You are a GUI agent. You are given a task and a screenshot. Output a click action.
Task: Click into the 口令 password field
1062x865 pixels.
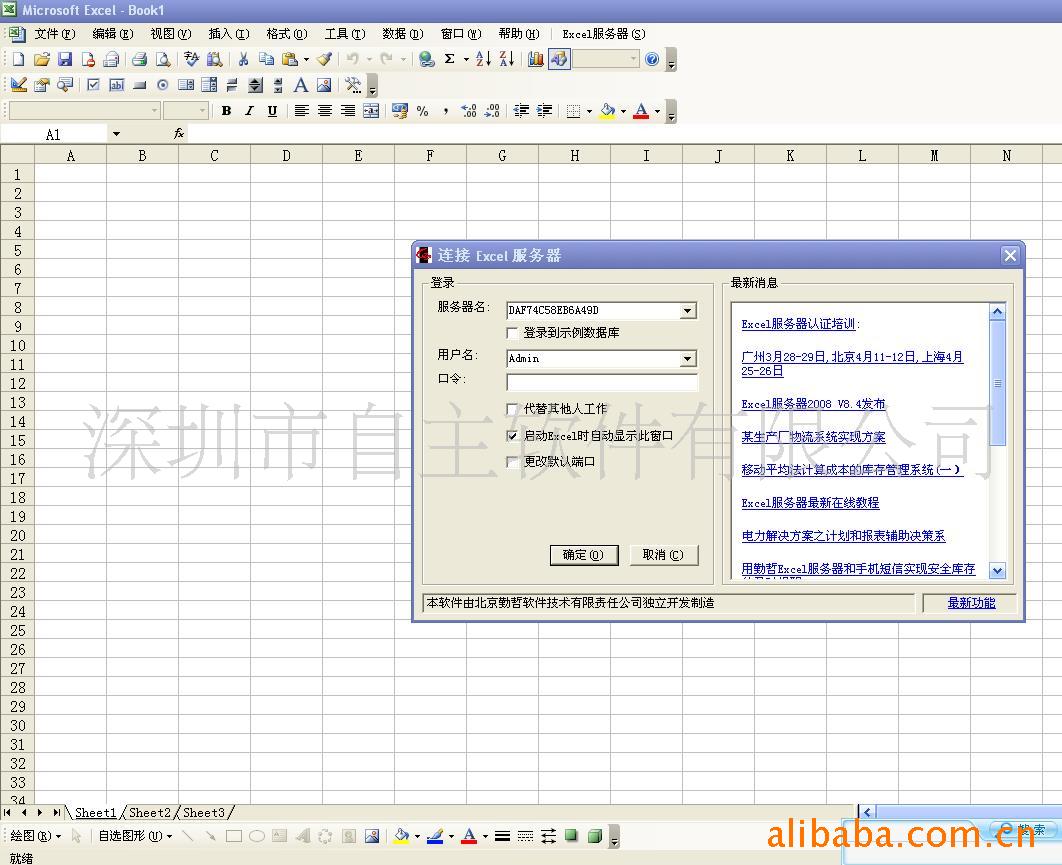[601, 383]
